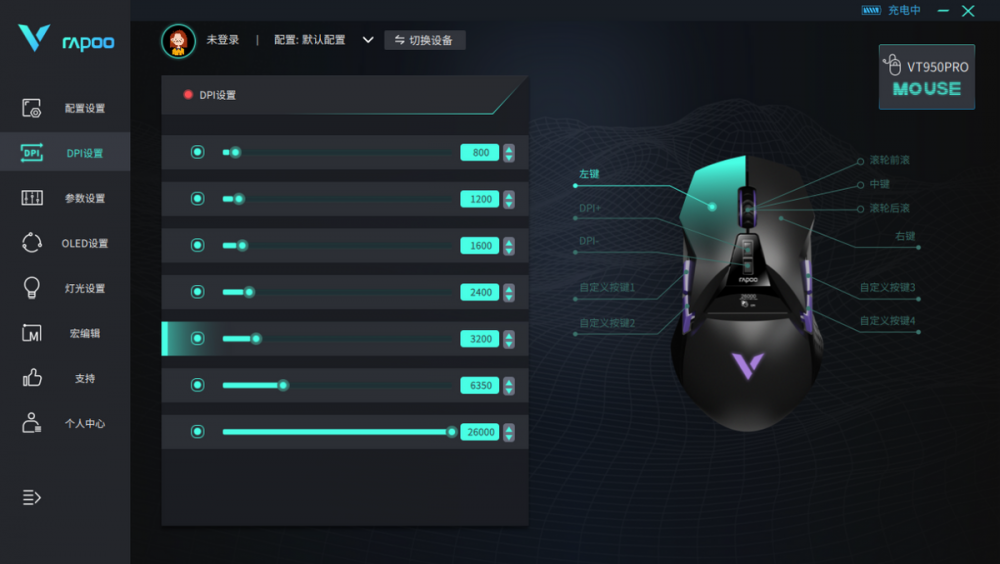Select the DPI设置 sidebar icon
This screenshot has height=564, width=1000.
pyautogui.click(x=31, y=152)
